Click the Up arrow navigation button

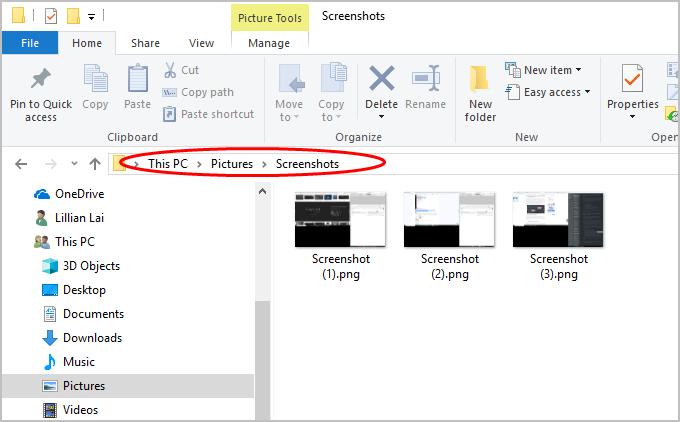(95, 164)
